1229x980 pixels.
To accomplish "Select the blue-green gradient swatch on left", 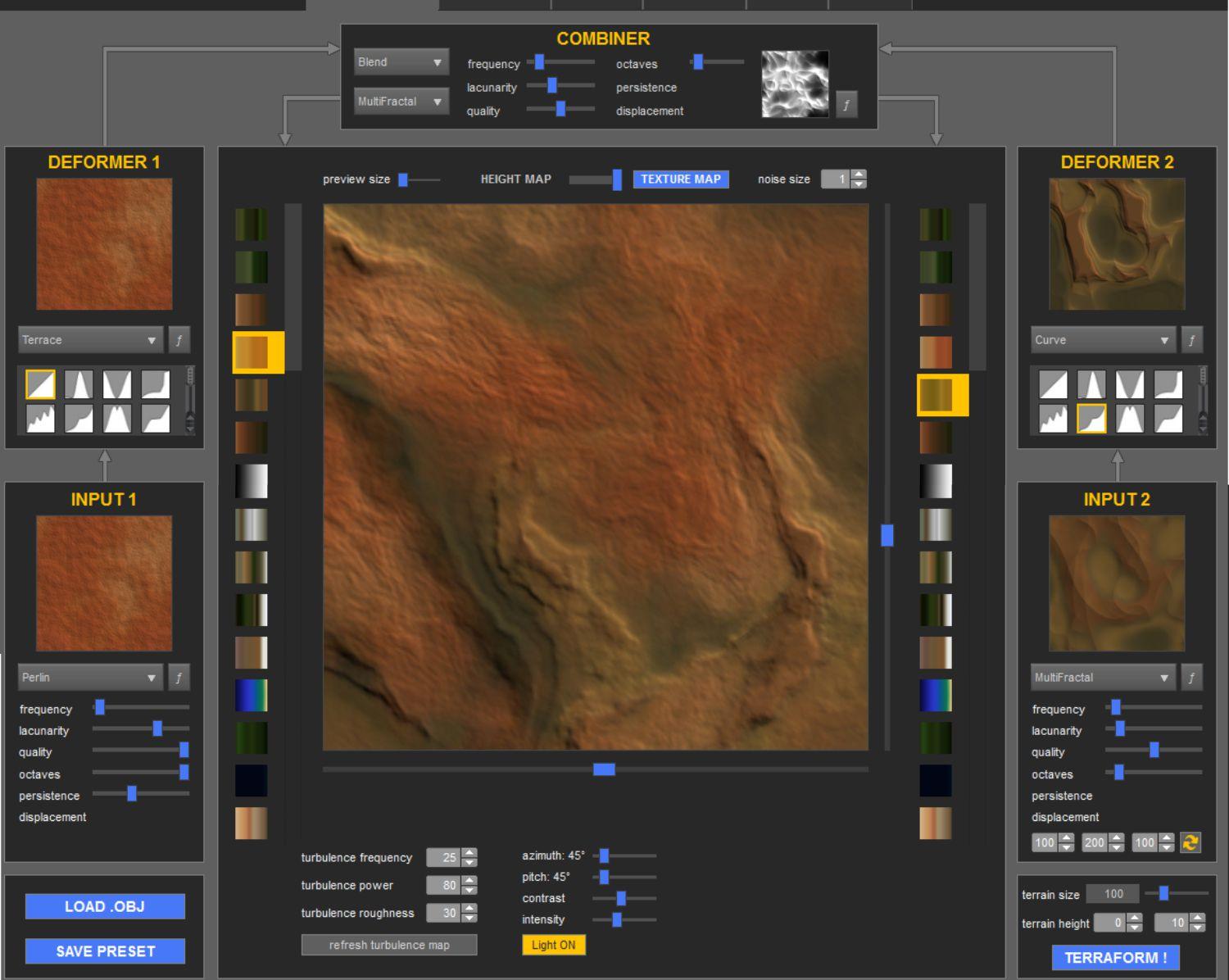I will pyautogui.click(x=251, y=696).
